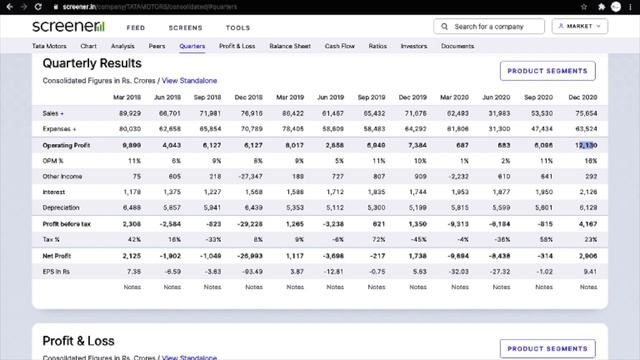Click the OPM % row label
The height and width of the screenshot is (360, 640).
coord(53,161)
